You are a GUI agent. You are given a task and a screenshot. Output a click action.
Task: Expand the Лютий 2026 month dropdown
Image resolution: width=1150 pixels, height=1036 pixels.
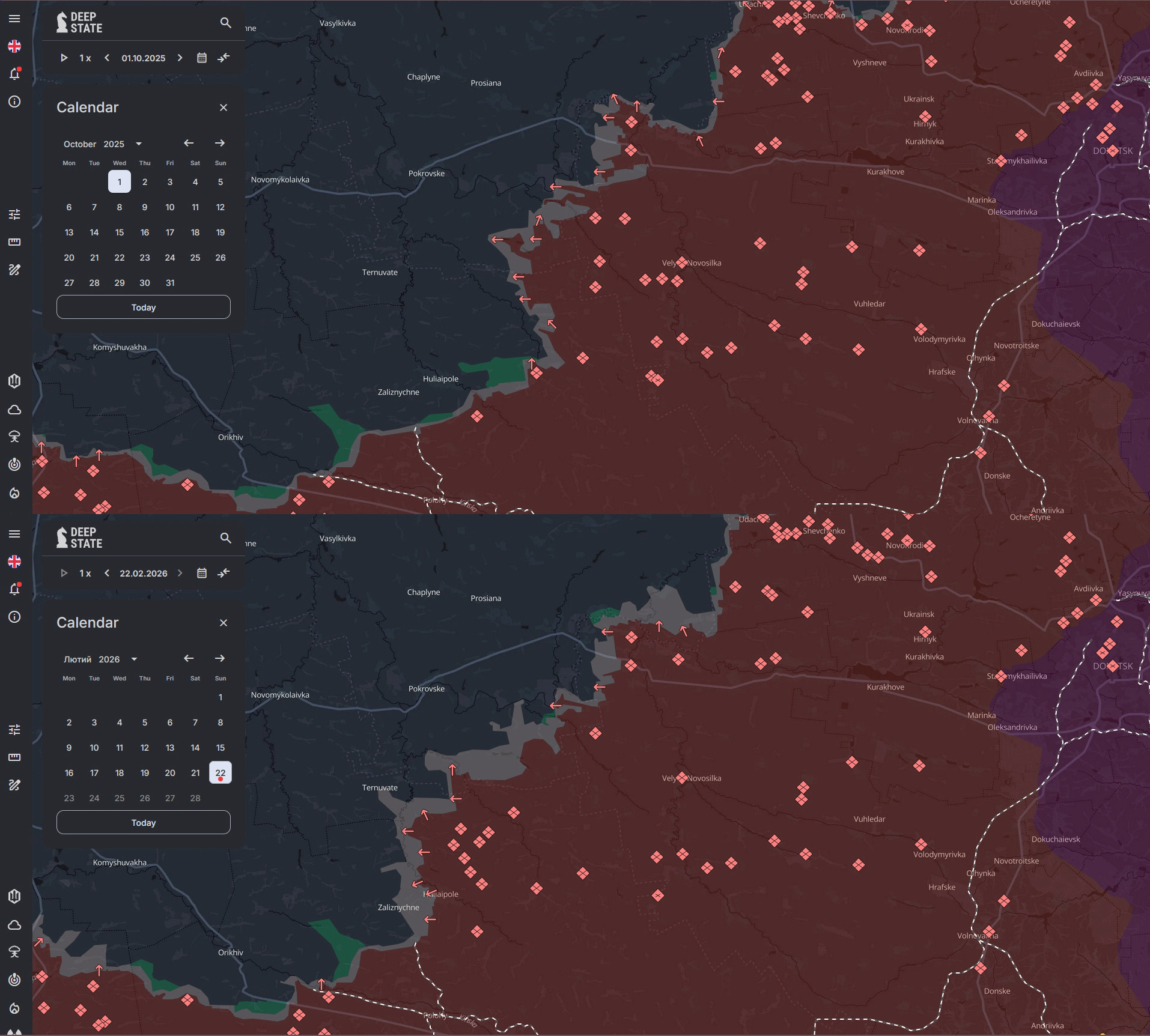[x=134, y=659]
